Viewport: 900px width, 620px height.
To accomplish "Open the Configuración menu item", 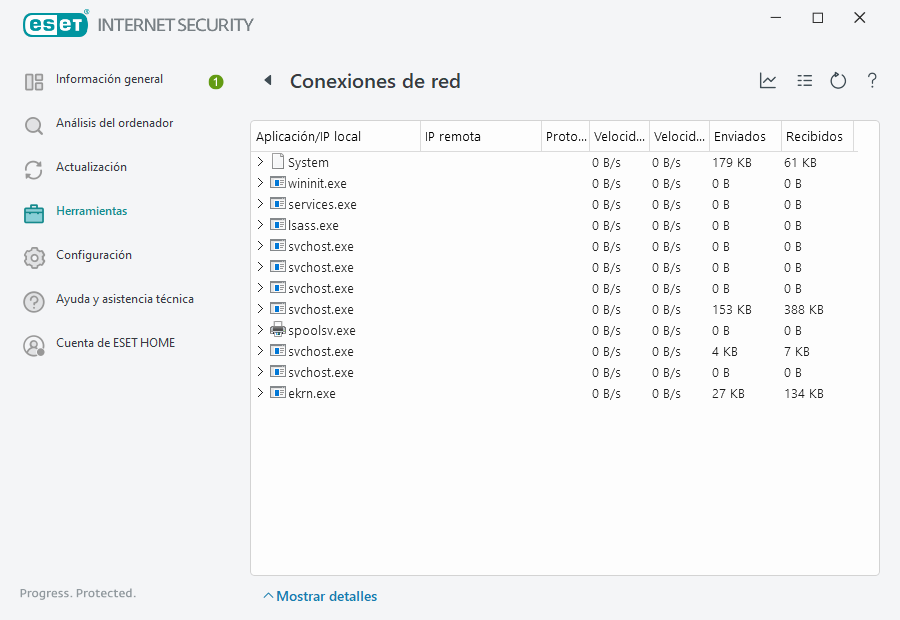I will pyautogui.click(x=94, y=255).
